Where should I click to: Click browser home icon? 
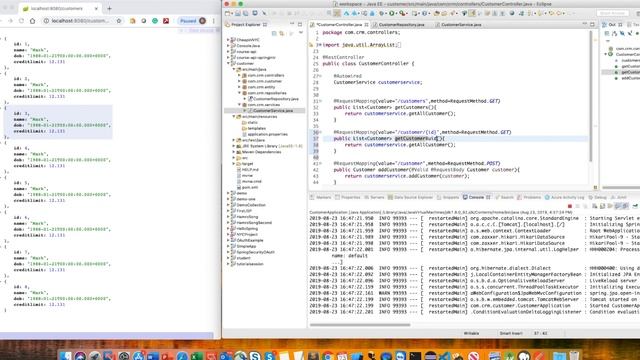coord(33,20)
